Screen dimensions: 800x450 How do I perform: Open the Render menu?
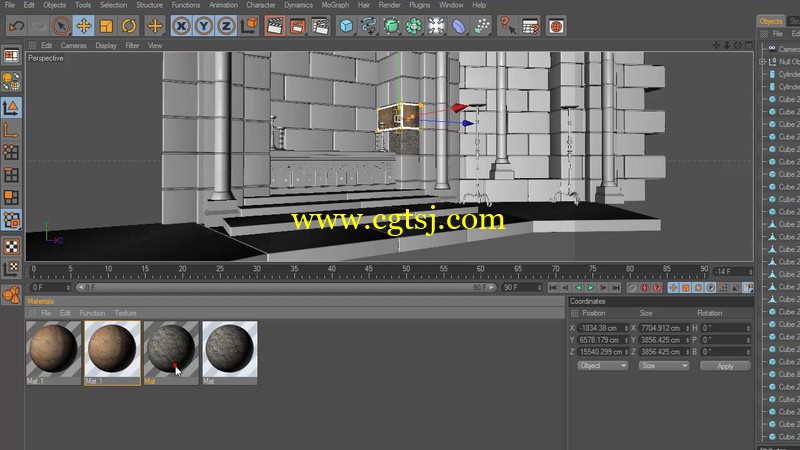tap(389, 5)
